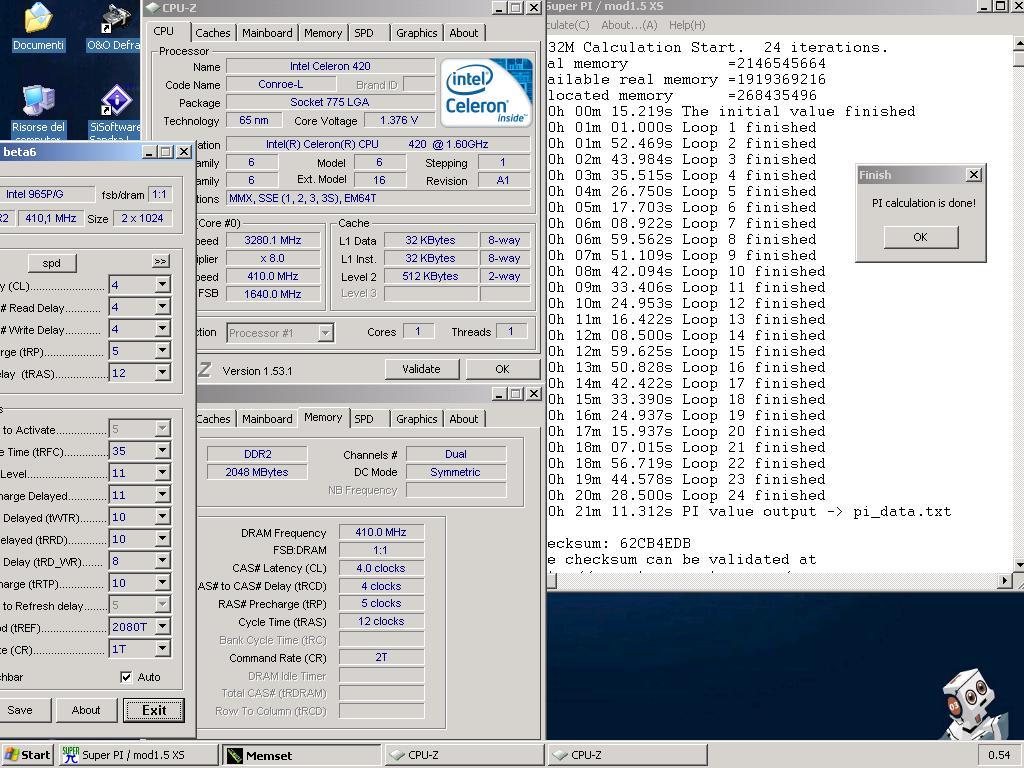Viewport: 1024px width, 768px height.
Task: Open the tRFC value 35 dropdown
Action: coord(163,451)
